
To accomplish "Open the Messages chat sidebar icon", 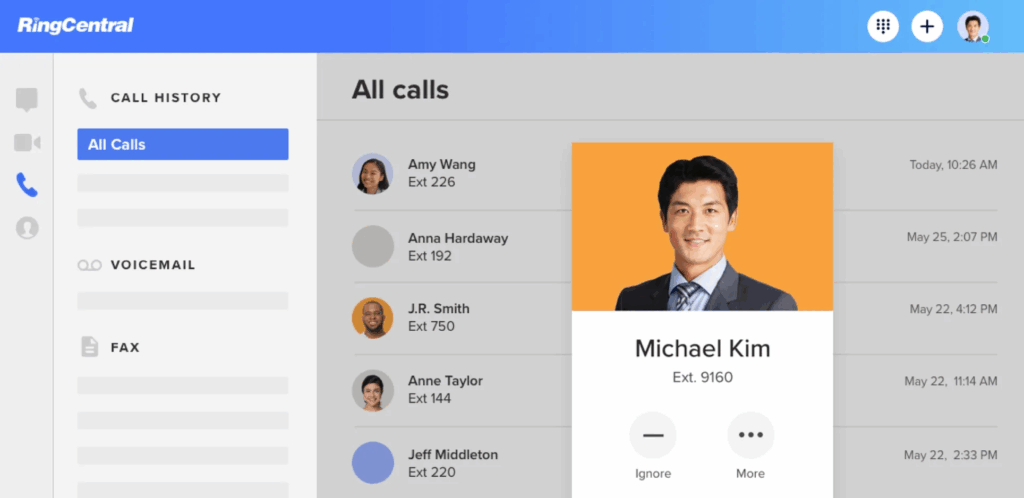I will point(27,99).
